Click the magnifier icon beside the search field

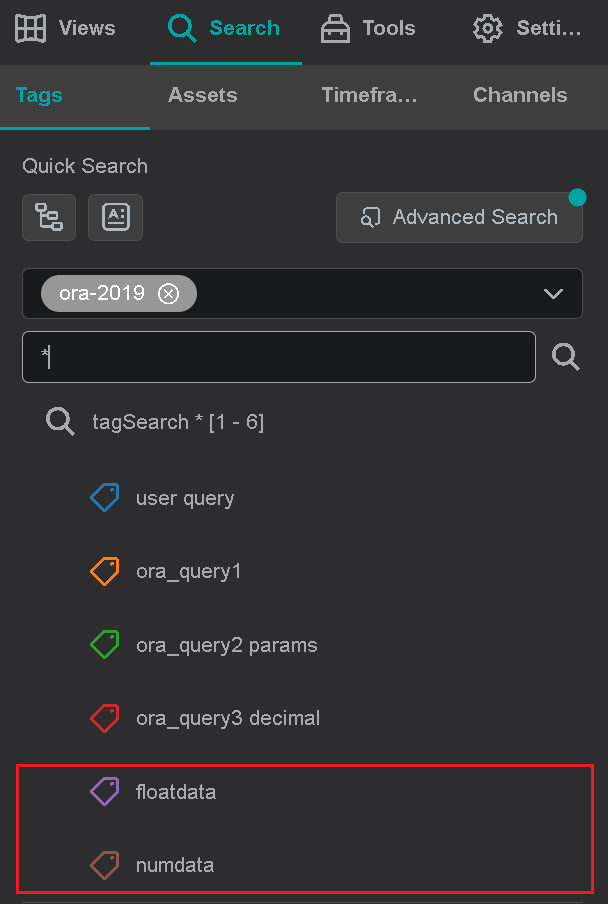(x=566, y=357)
